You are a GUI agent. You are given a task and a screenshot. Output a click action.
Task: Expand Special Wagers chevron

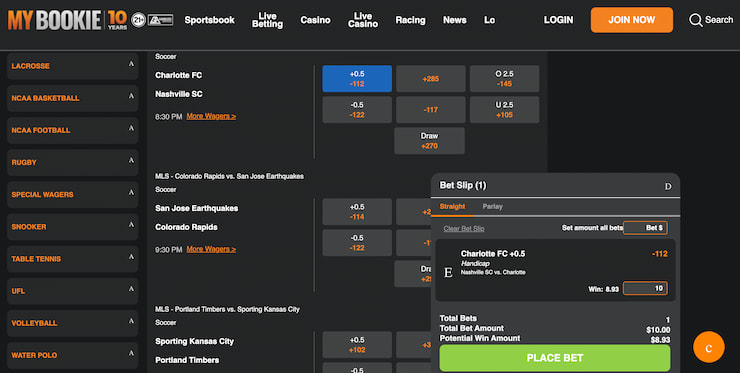point(131,193)
